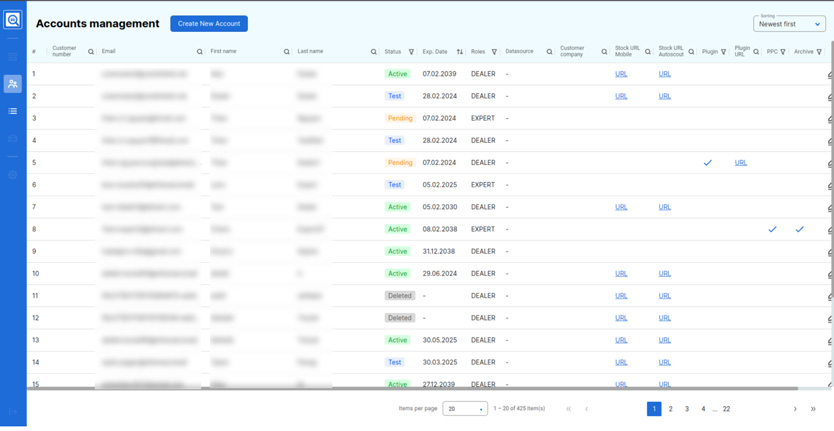Open the accounts icon in the sidebar
This screenshot has height=431, width=834.
pos(13,84)
